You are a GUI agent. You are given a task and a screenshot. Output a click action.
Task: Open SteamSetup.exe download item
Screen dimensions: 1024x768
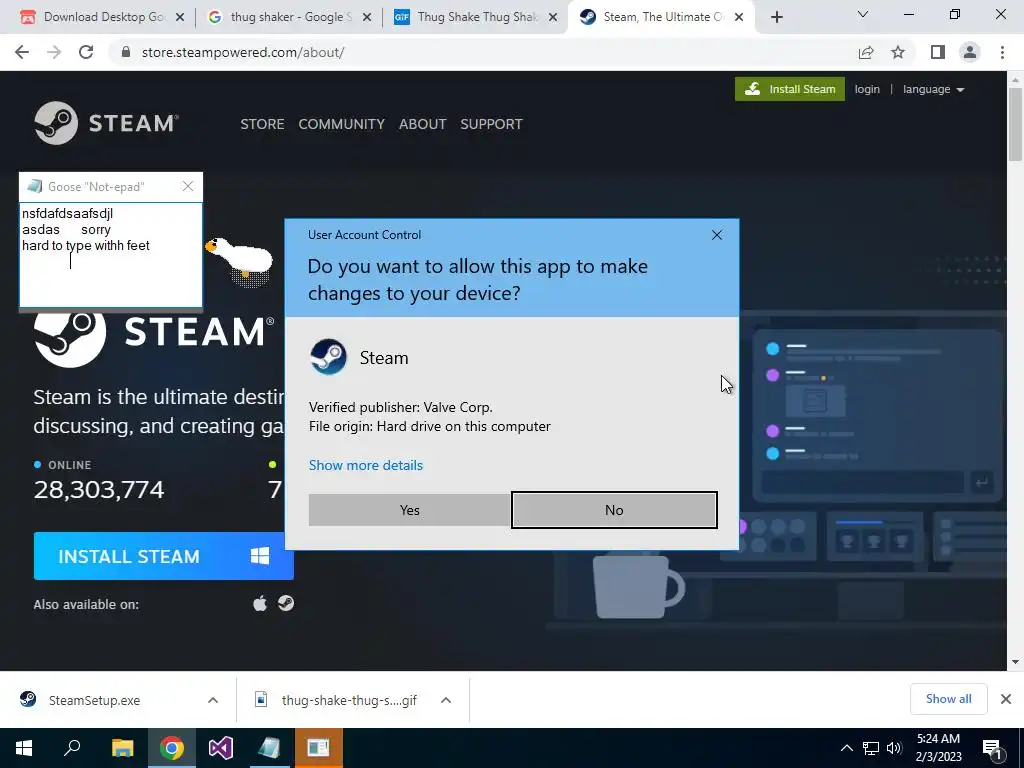(x=95, y=700)
